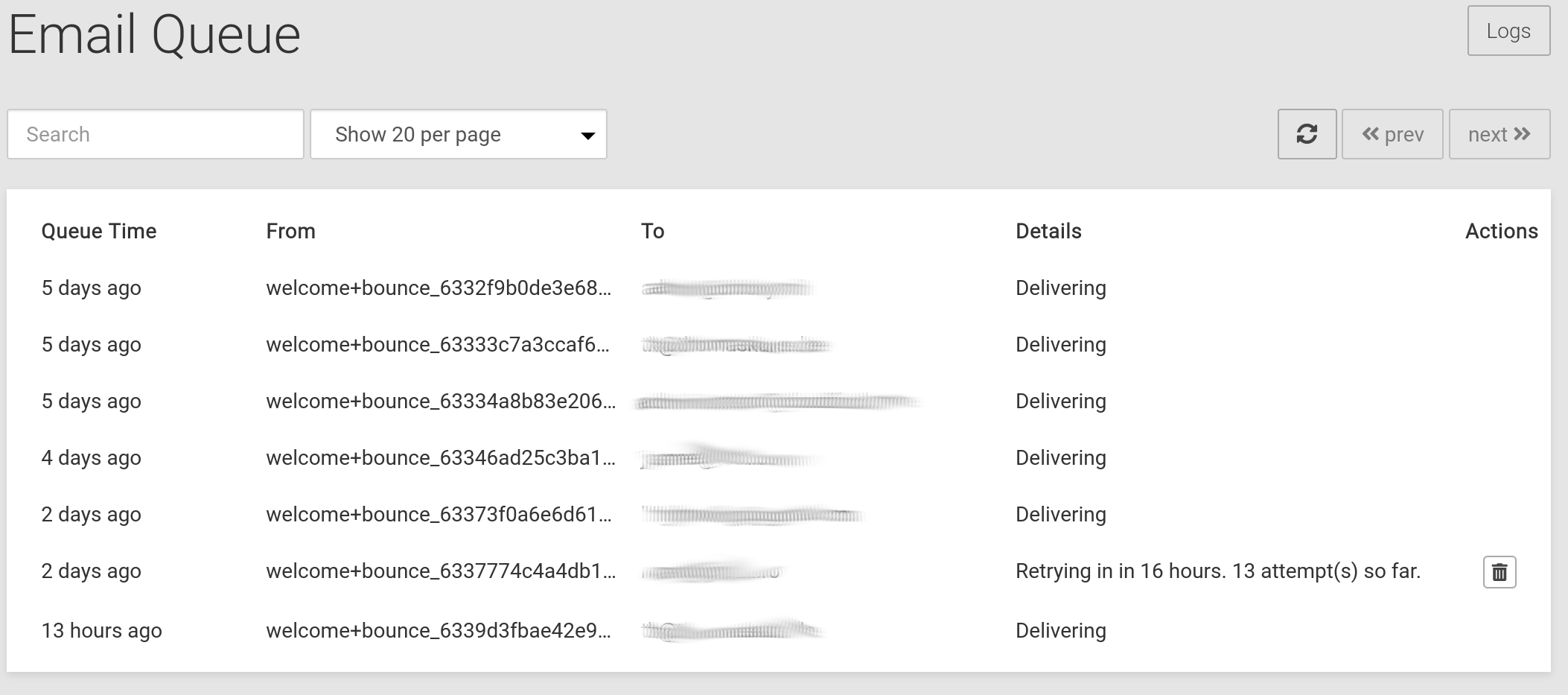Select the welcome+bounce_63333c7a3ccaf6 sender entry
Image resolution: width=1568 pixels, height=695 pixels.
click(x=438, y=345)
